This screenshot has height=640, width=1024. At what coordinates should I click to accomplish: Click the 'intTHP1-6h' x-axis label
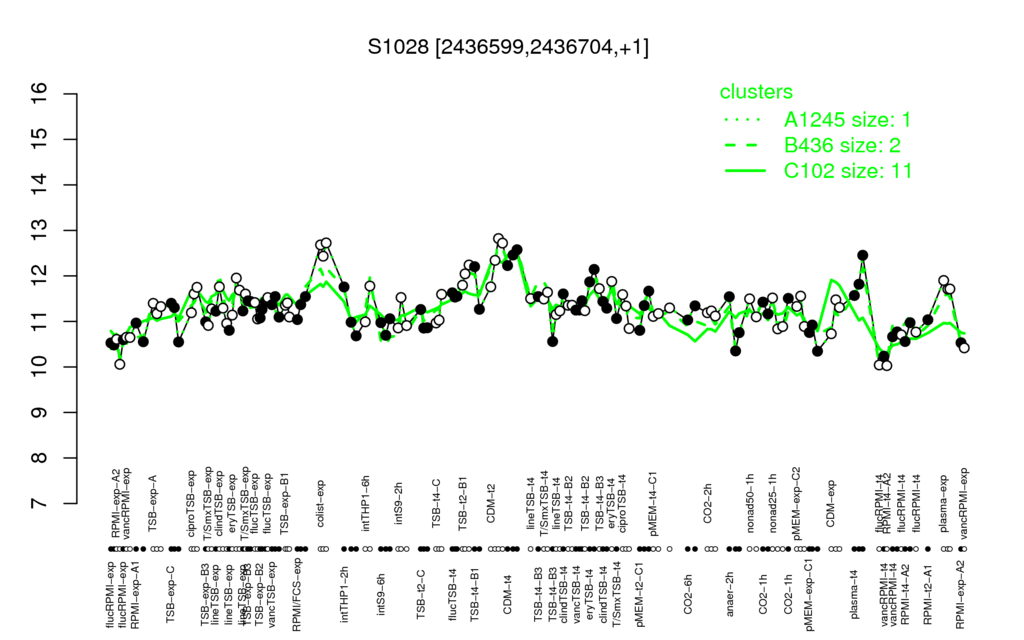[x=366, y=505]
